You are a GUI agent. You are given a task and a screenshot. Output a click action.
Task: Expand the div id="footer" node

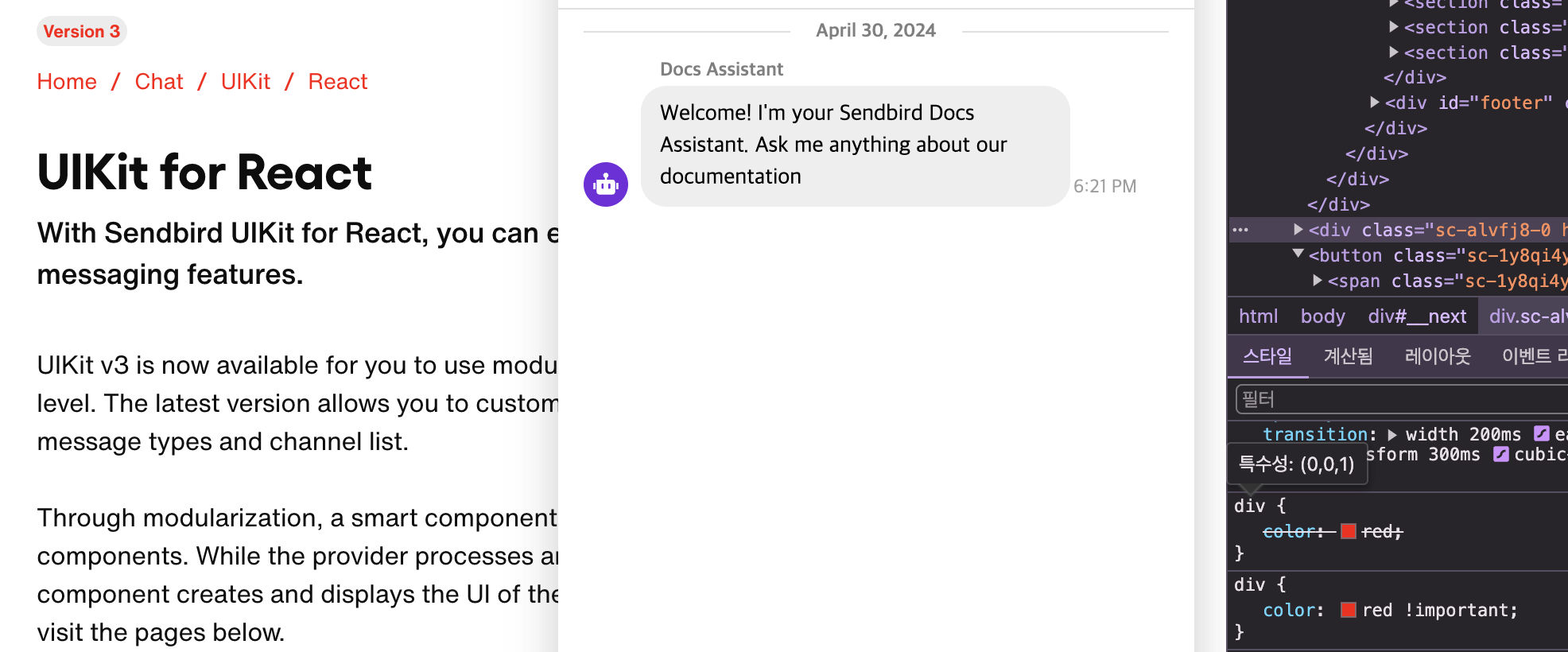pyautogui.click(x=1375, y=103)
